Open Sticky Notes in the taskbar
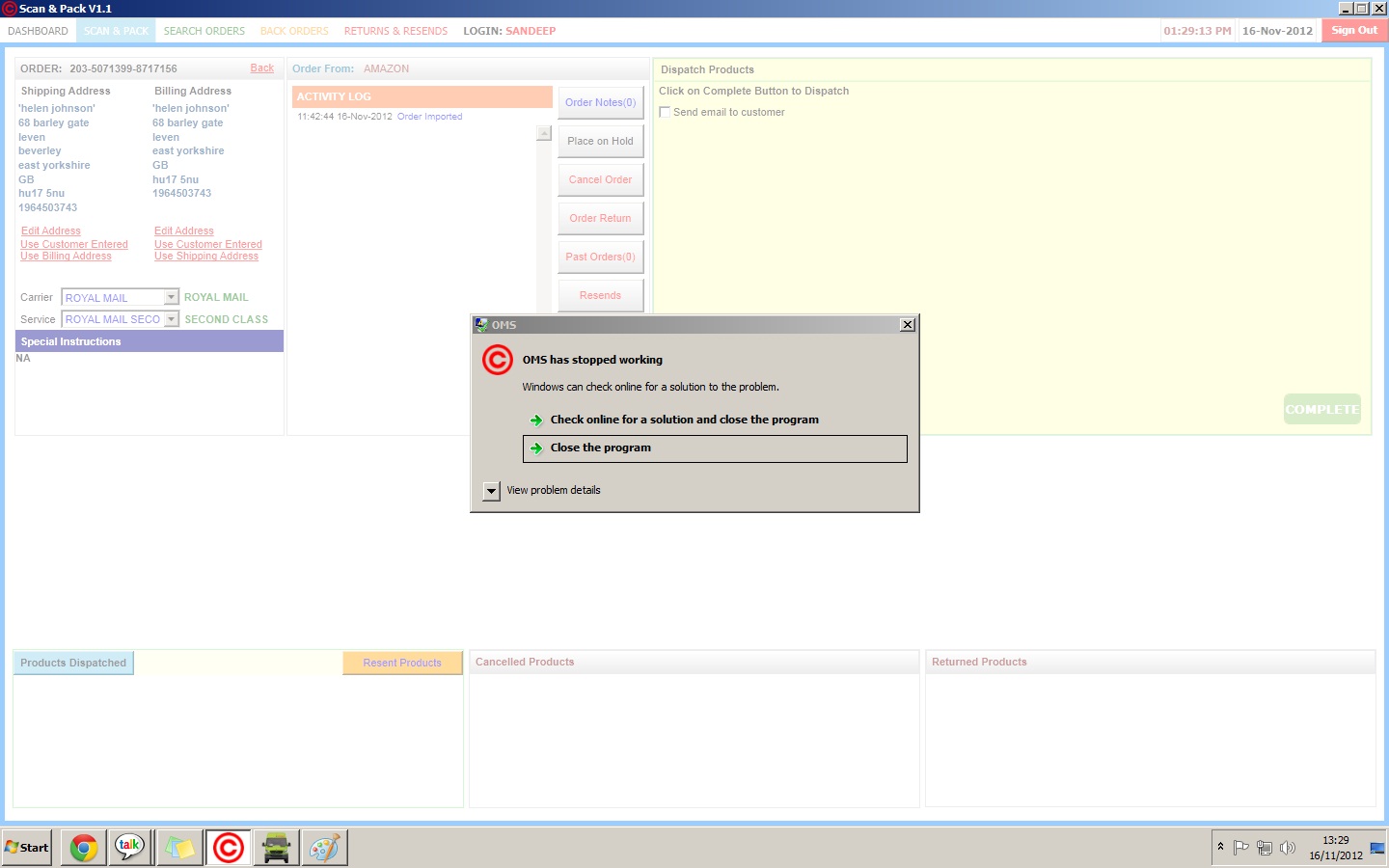 click(179, 848)
